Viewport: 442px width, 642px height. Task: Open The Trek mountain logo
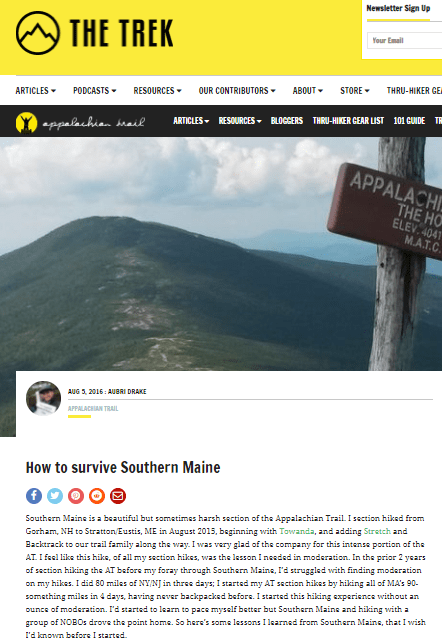coord(38,33)
